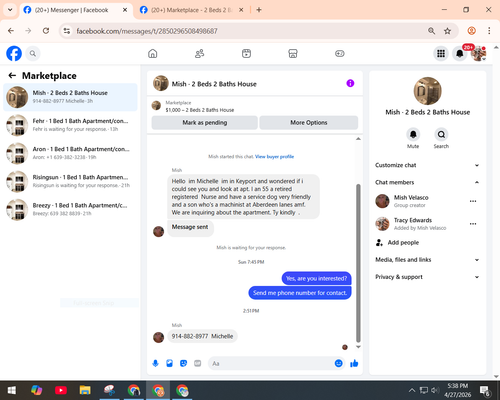Open the Facebook menu grid icon
This screenshot has width=500, height=400.
coord(441,53)
